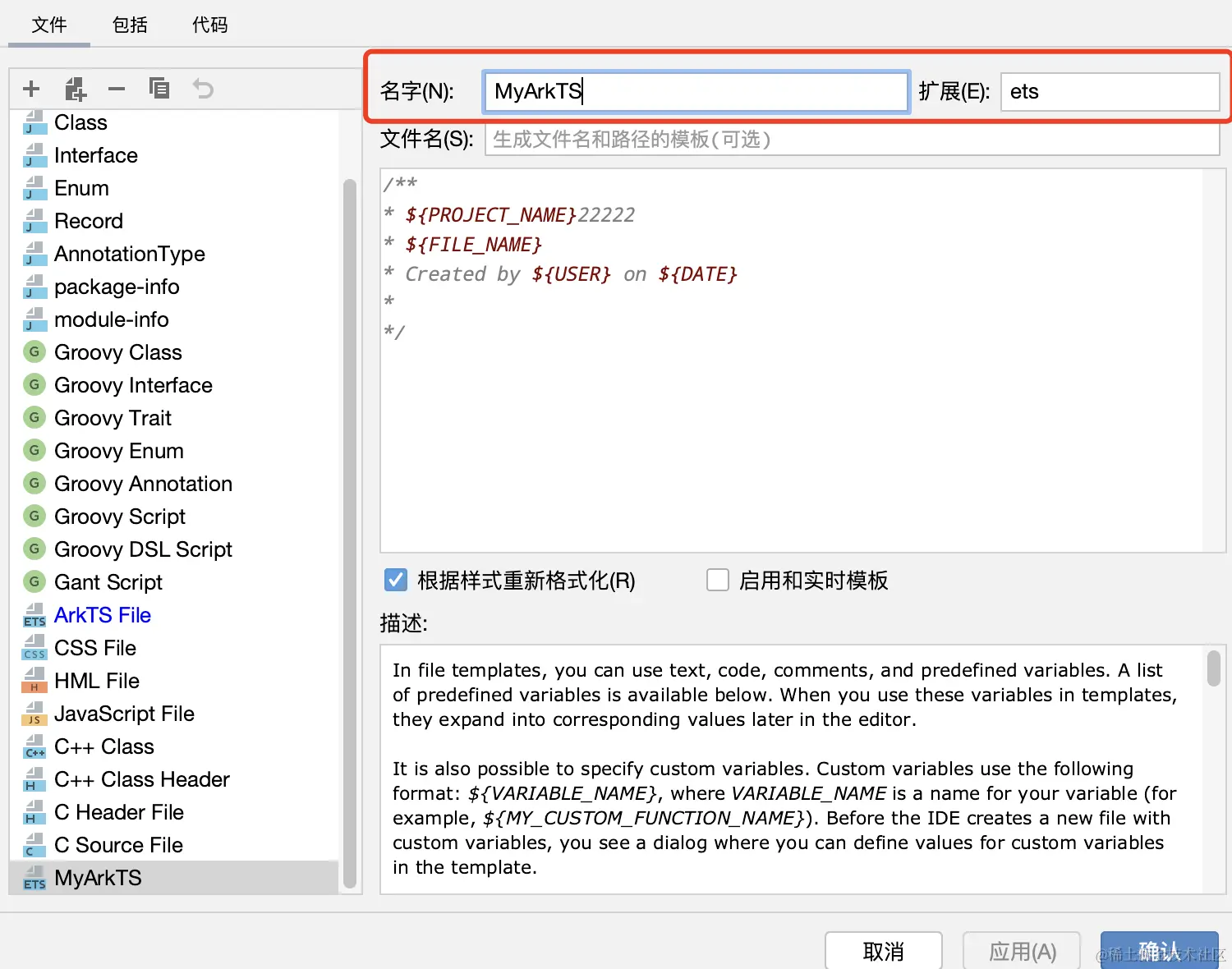Click the description panel scrollbar

(1214, 667)
